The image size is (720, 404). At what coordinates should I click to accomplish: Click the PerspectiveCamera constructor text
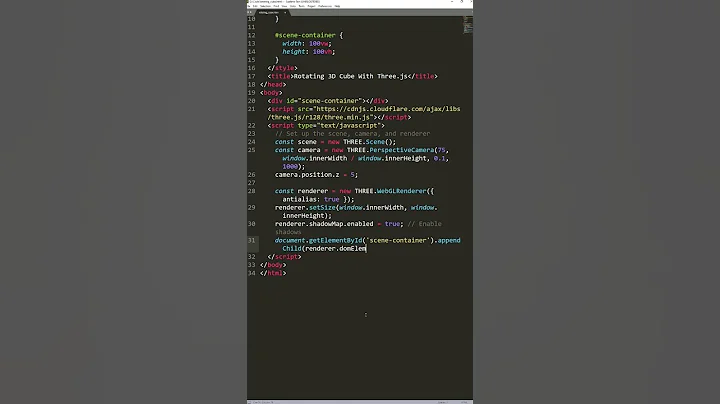click(x=401, y=150)
